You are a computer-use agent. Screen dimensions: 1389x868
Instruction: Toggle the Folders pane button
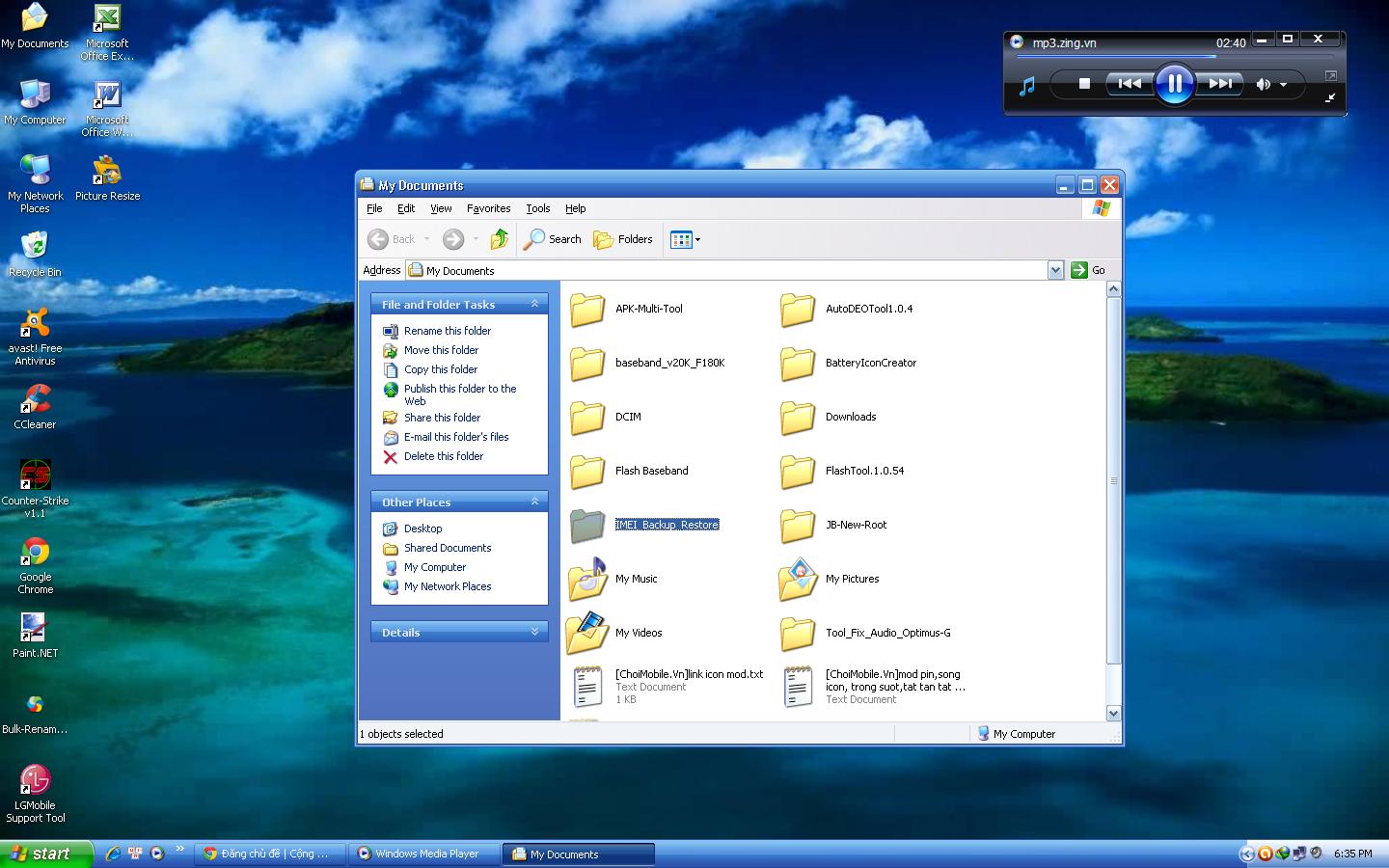[623, 239]
